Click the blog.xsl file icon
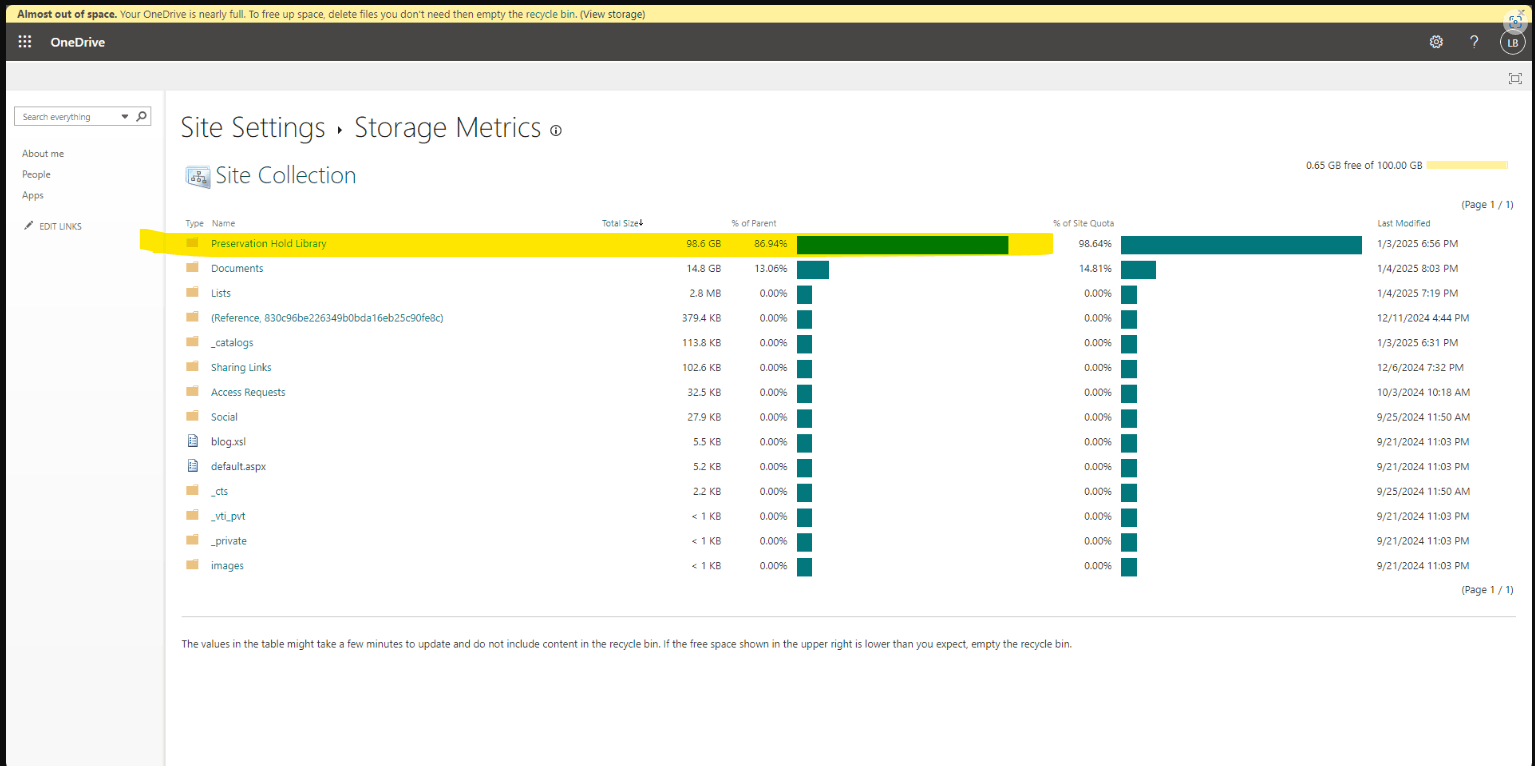Viewport: 1535px width, 766px height. point(193,441)
